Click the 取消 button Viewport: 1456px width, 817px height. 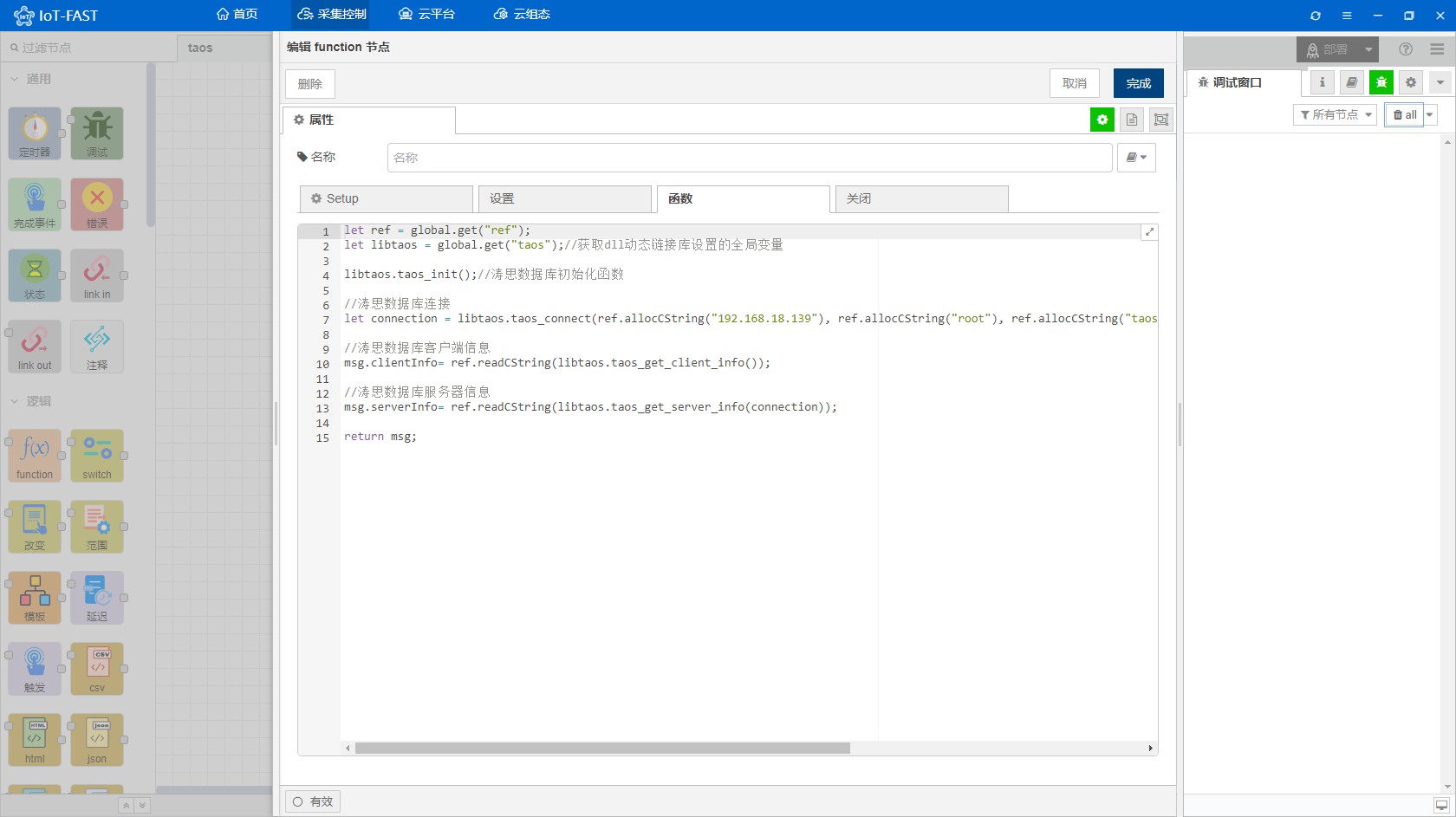pos(1075,83)
